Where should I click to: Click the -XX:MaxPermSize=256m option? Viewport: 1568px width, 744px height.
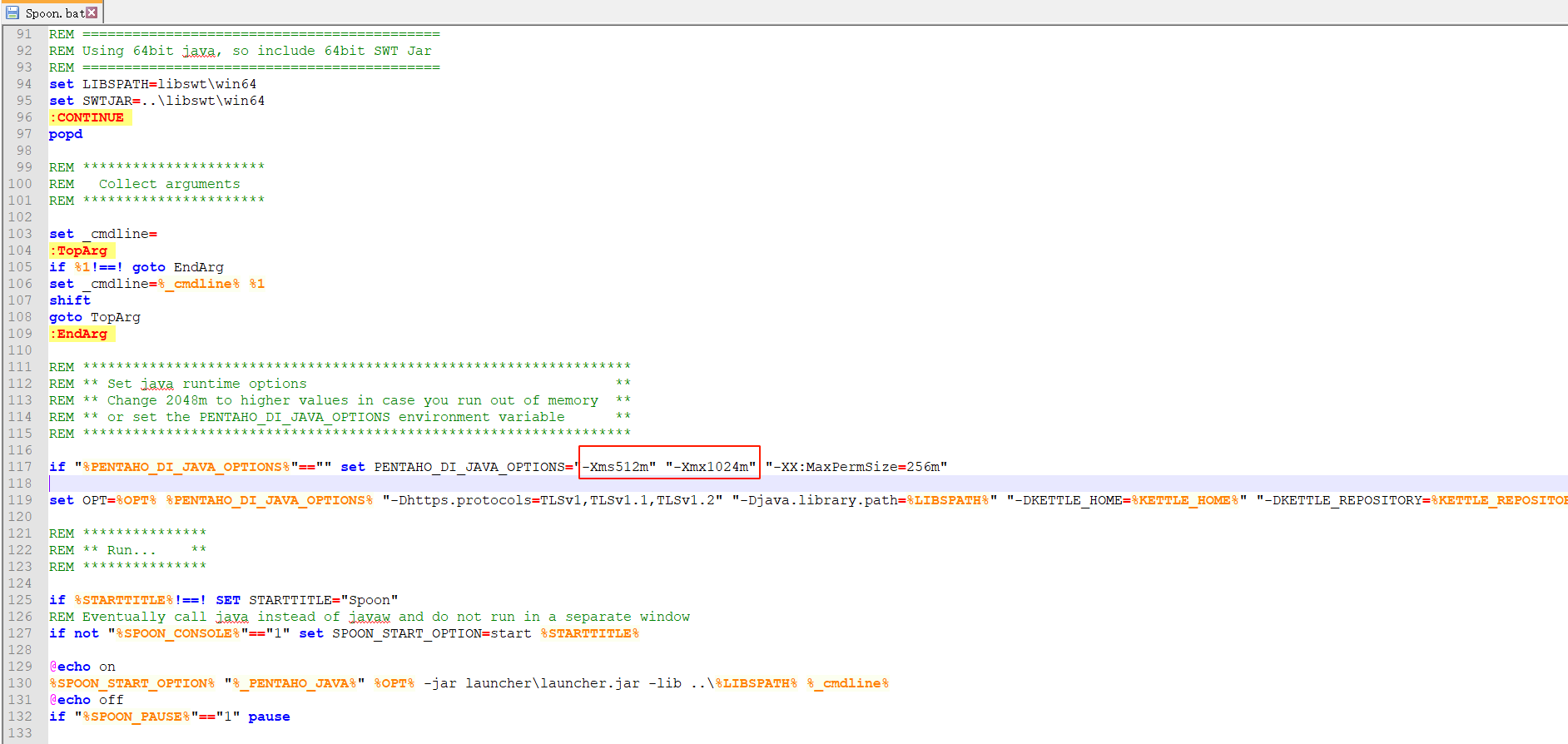(x=856, y=467)
